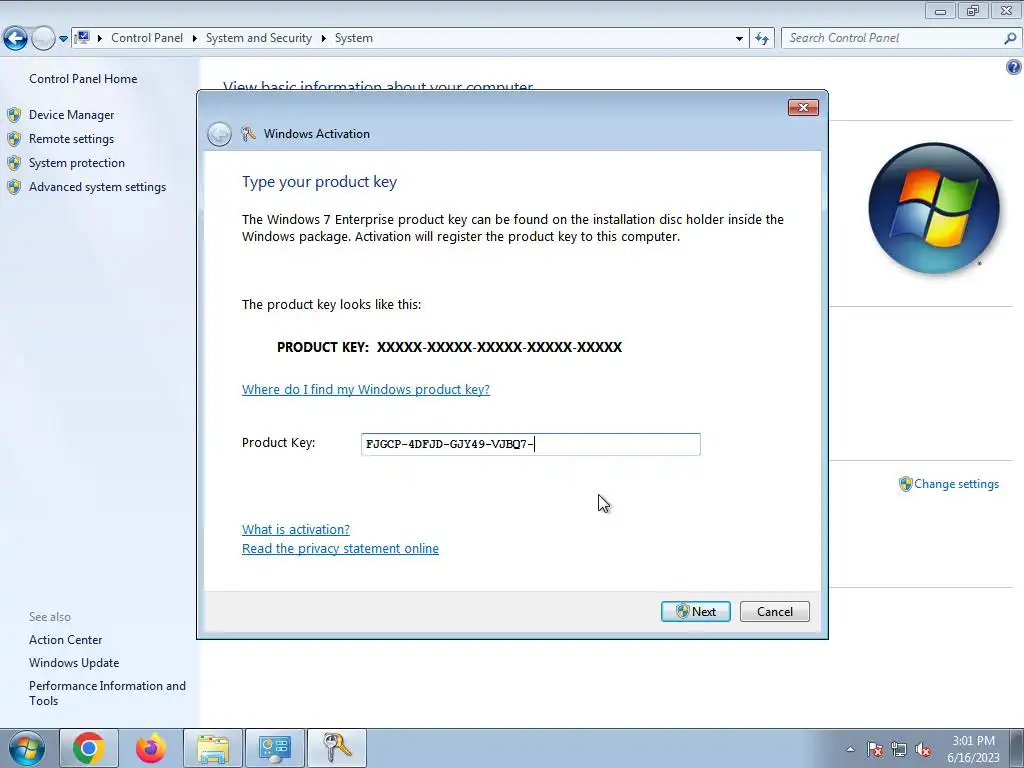This screenshot has height=768, width=1024.
Task: Click the shield icon next to Remote settings
Action: pos(14,139)
